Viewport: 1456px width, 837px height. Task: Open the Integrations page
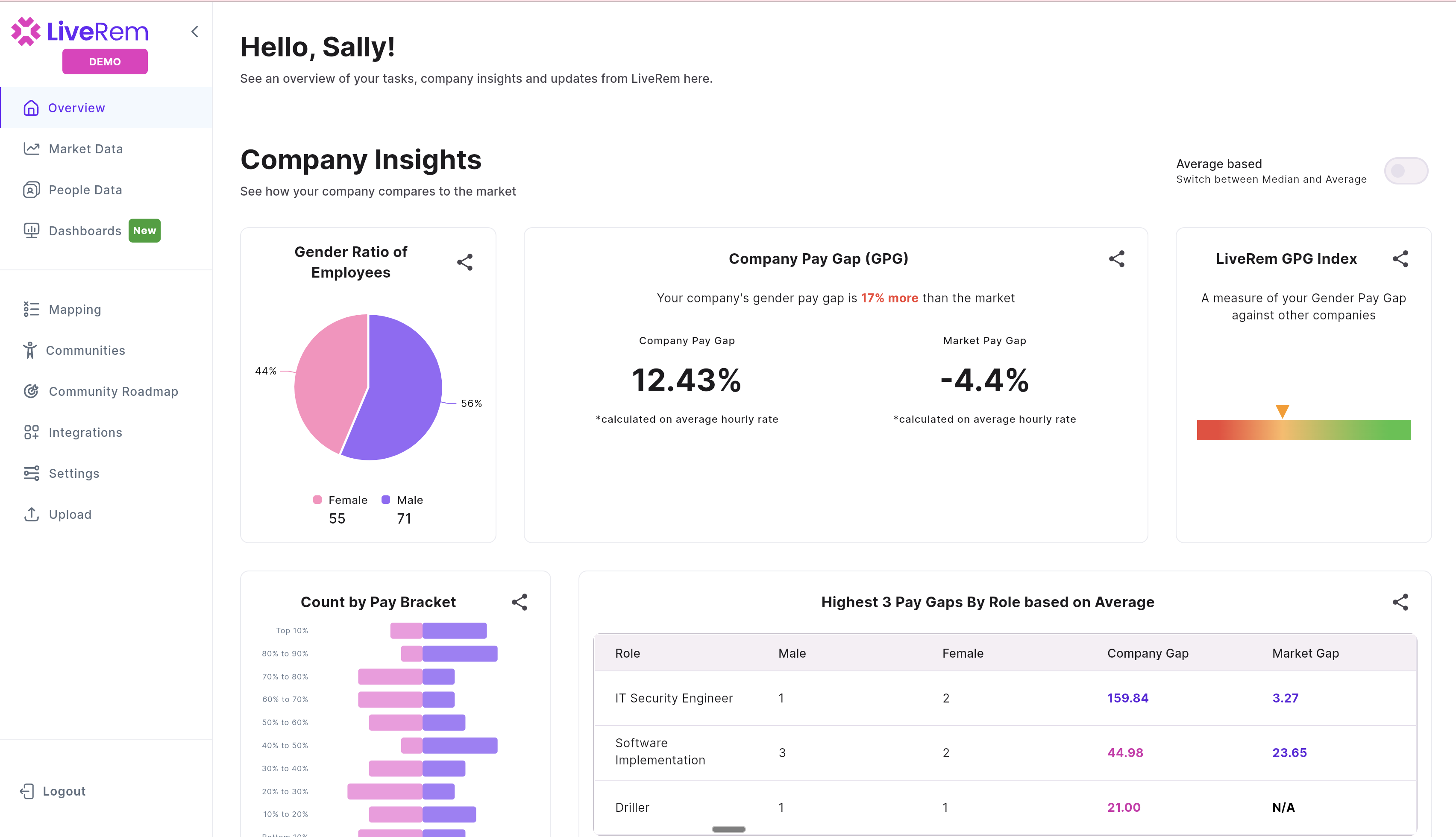coord(85,432)
